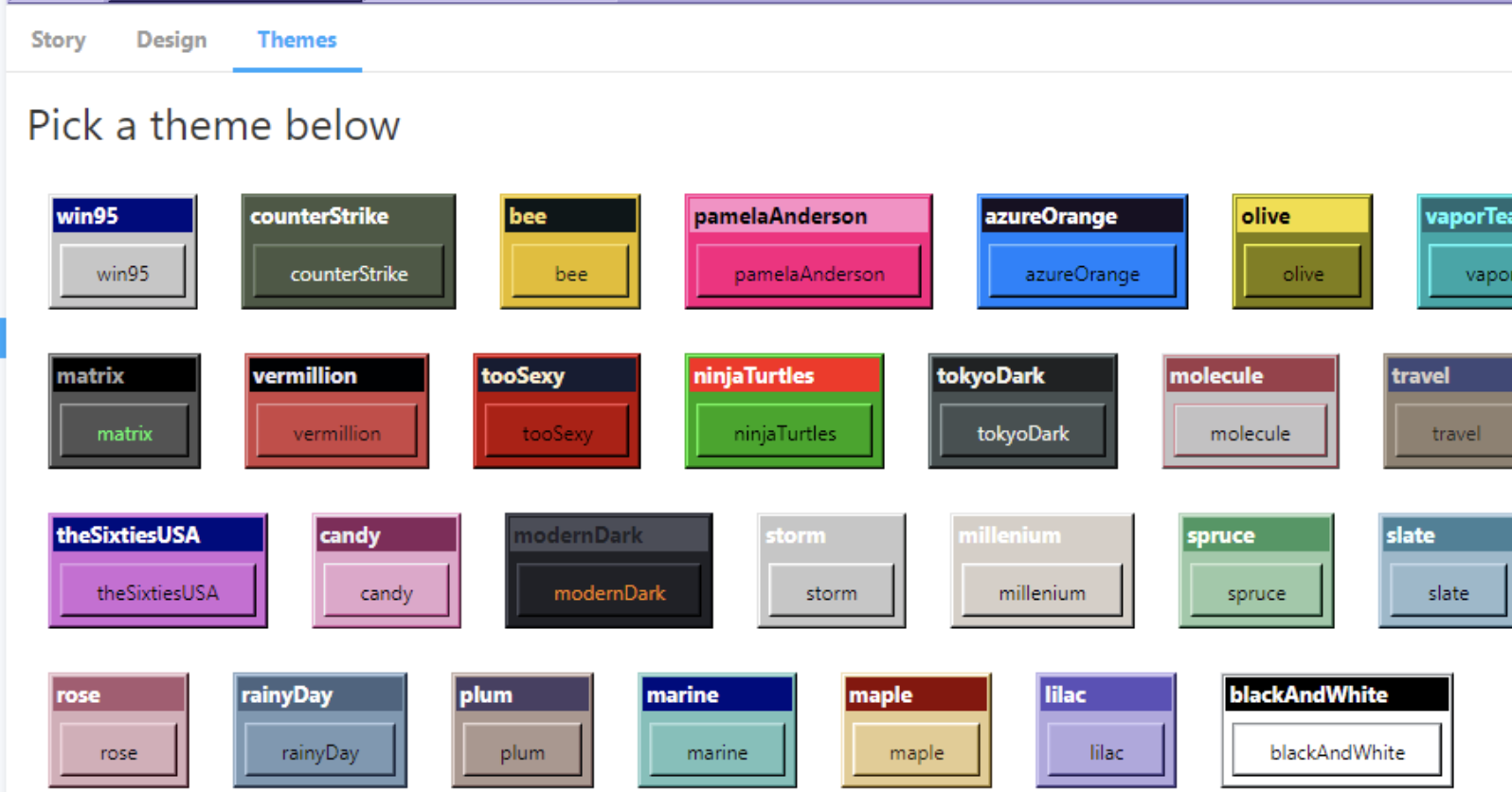This screenshot has height=792, width=1512.
Task: Activate the matrix theme button
Action: [124, 433]
